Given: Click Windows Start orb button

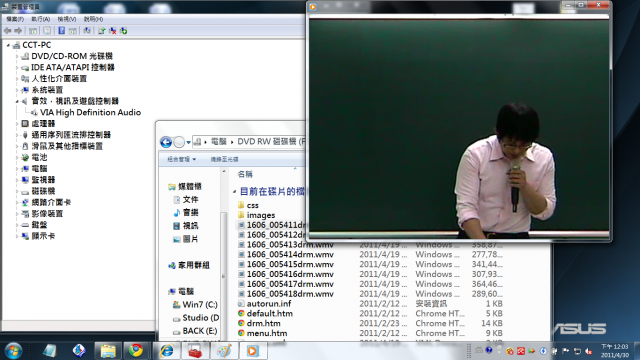Looking at the screenshot, I should click(13, 351).
